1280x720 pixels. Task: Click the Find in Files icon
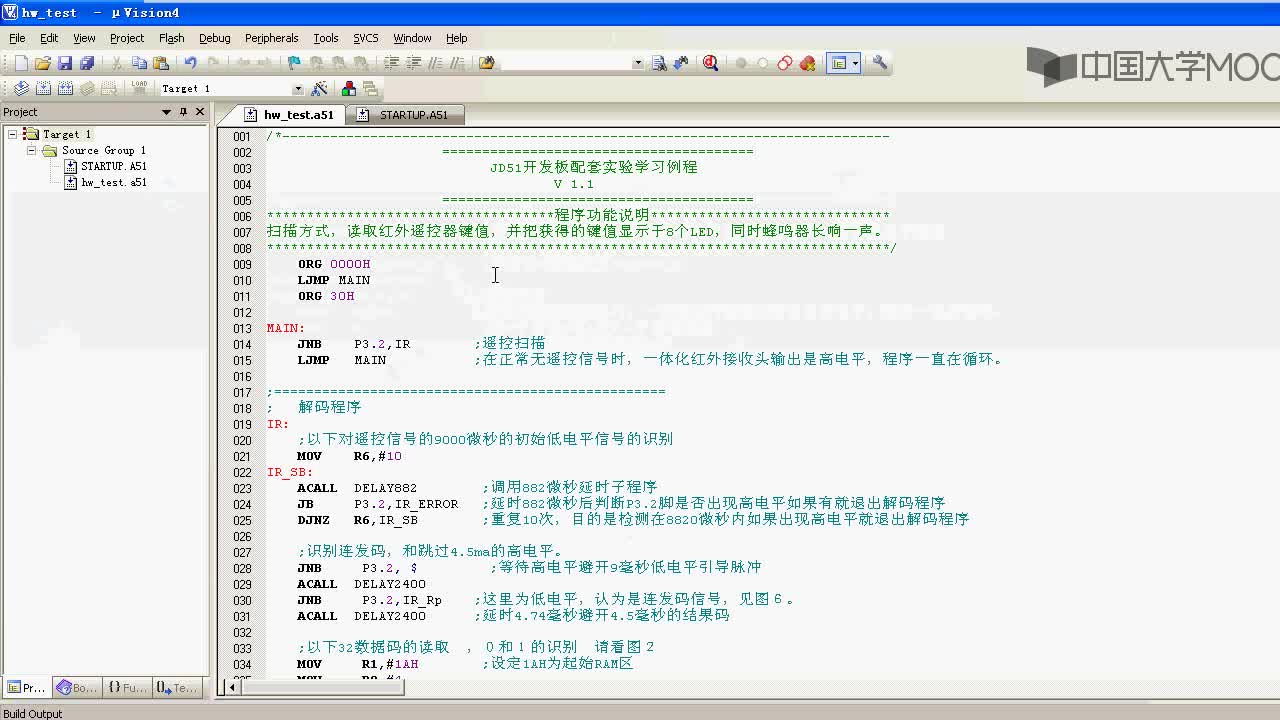[x=486, y=63]
